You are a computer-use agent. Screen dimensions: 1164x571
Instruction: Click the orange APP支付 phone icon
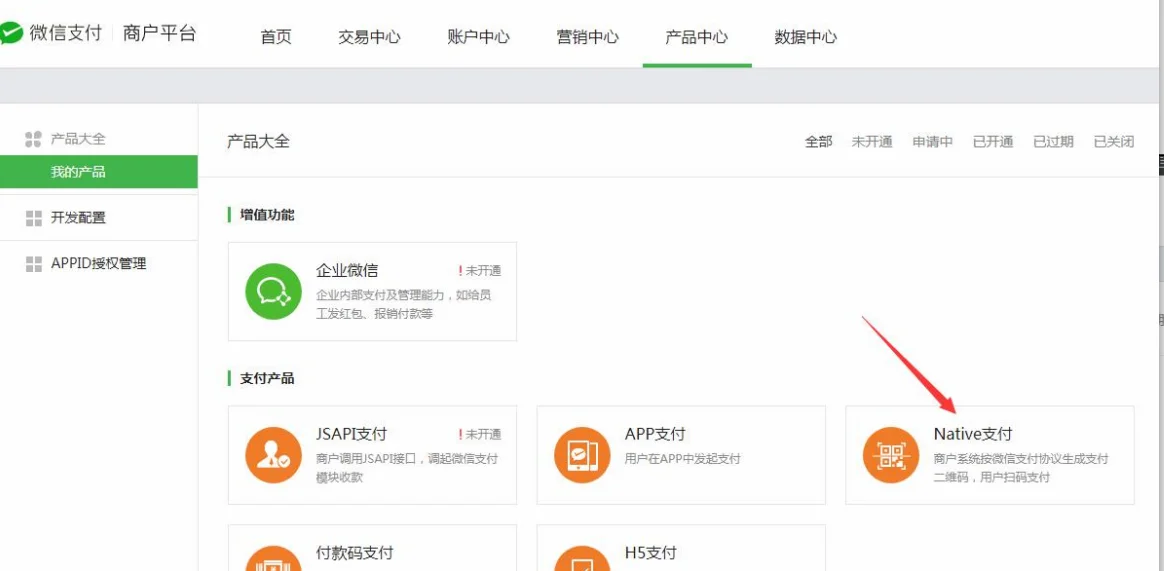coord(582,455)
